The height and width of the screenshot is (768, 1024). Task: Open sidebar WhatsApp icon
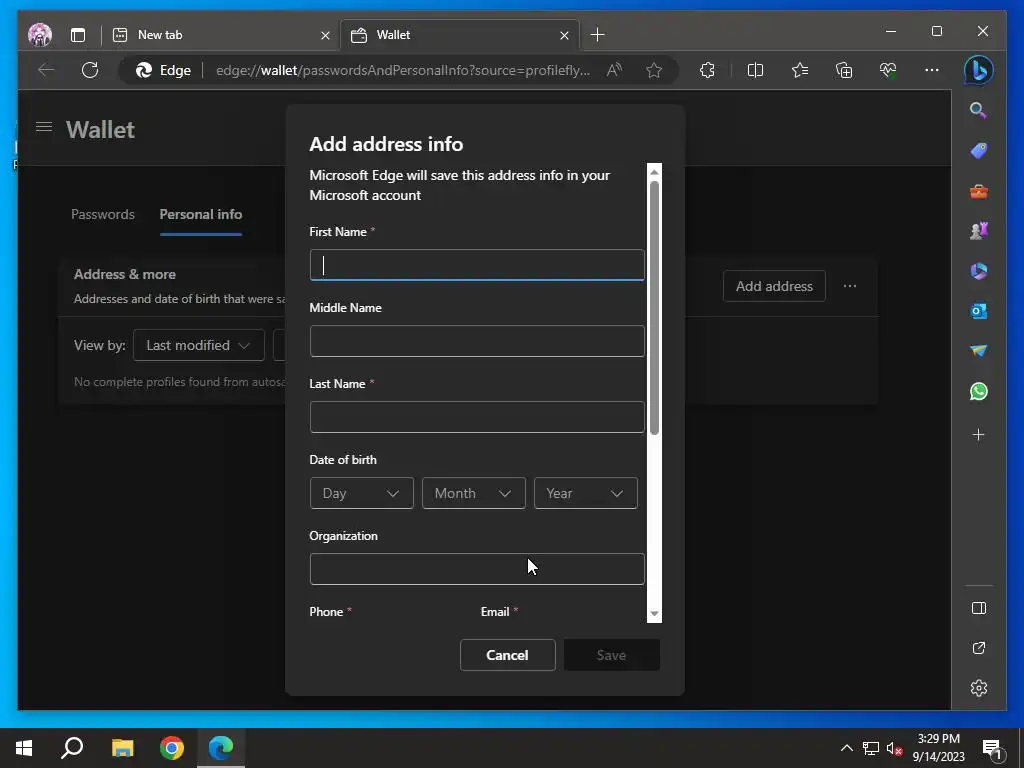point(978,391)
